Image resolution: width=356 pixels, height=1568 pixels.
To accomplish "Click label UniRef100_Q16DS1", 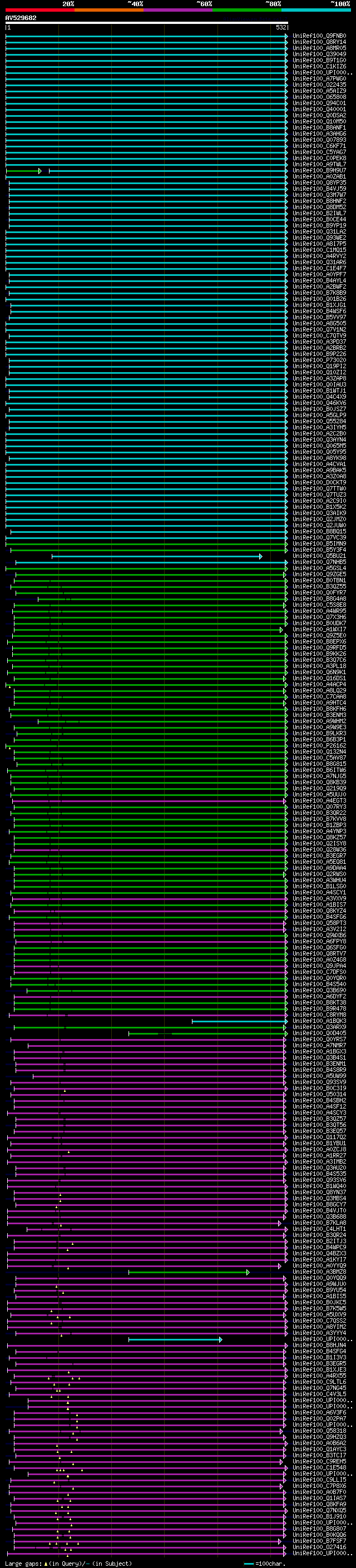I will pyautogui.click(x=319, y=678).
